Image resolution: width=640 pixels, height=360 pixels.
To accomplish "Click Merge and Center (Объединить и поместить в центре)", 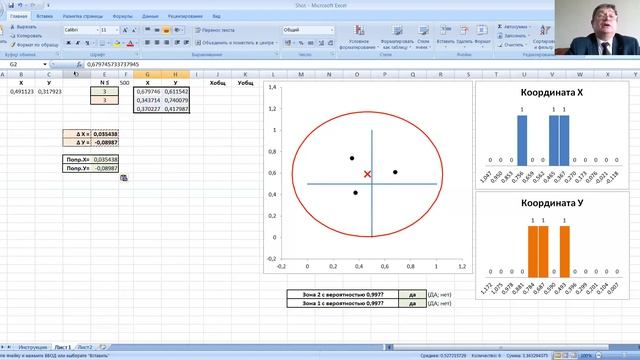I will (236, 42).
